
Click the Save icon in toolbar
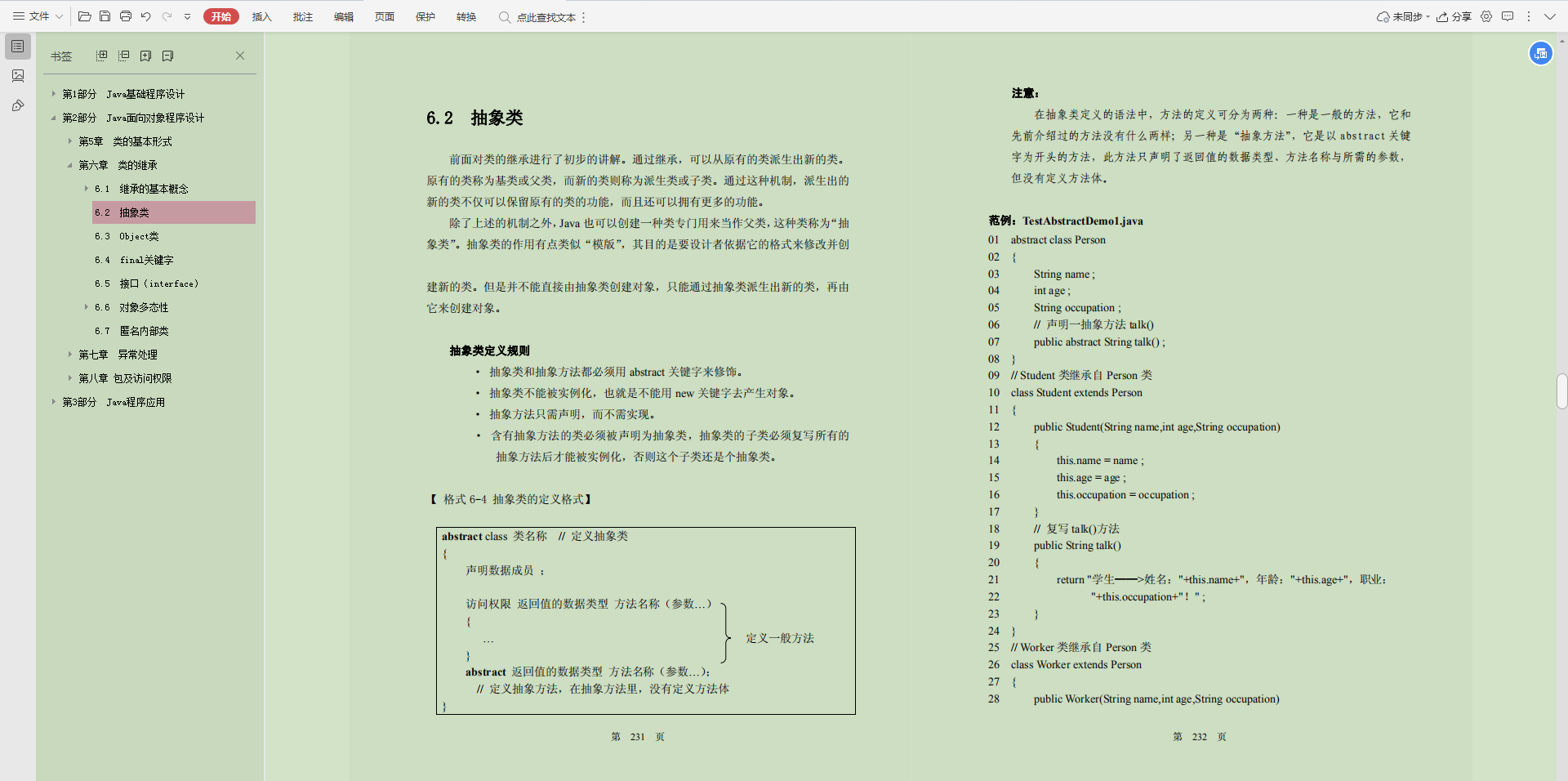pos(105,16)
